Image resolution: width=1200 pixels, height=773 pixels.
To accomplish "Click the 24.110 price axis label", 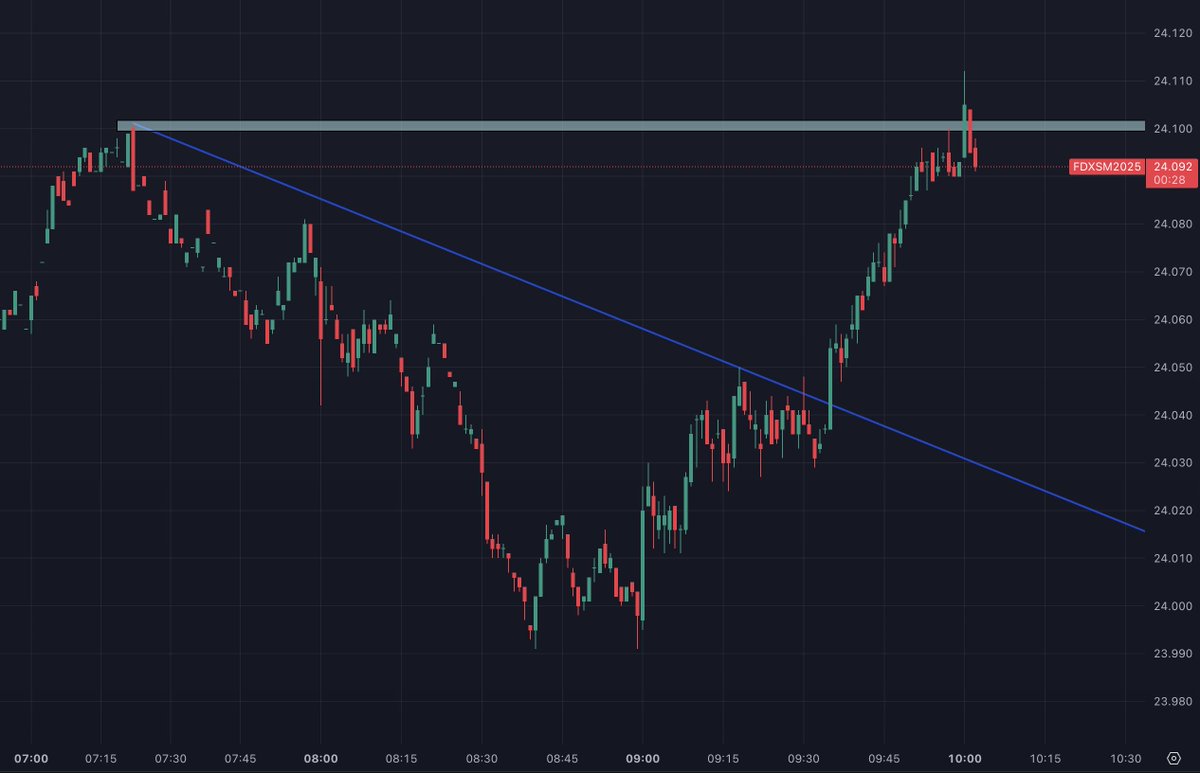I will click(1172, 81).
